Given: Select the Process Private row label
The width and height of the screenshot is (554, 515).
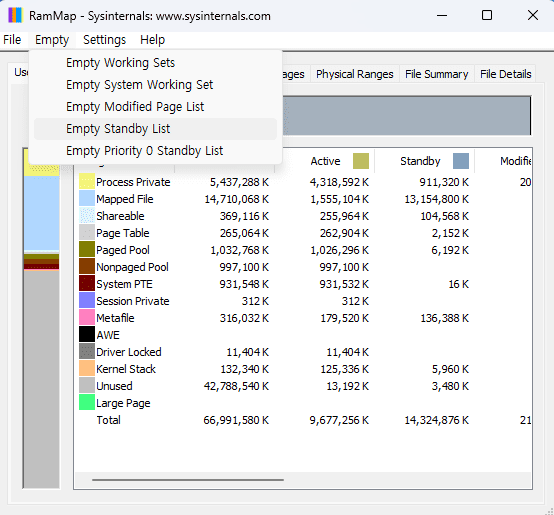Looking at the screenshot, I should point(133,182).
